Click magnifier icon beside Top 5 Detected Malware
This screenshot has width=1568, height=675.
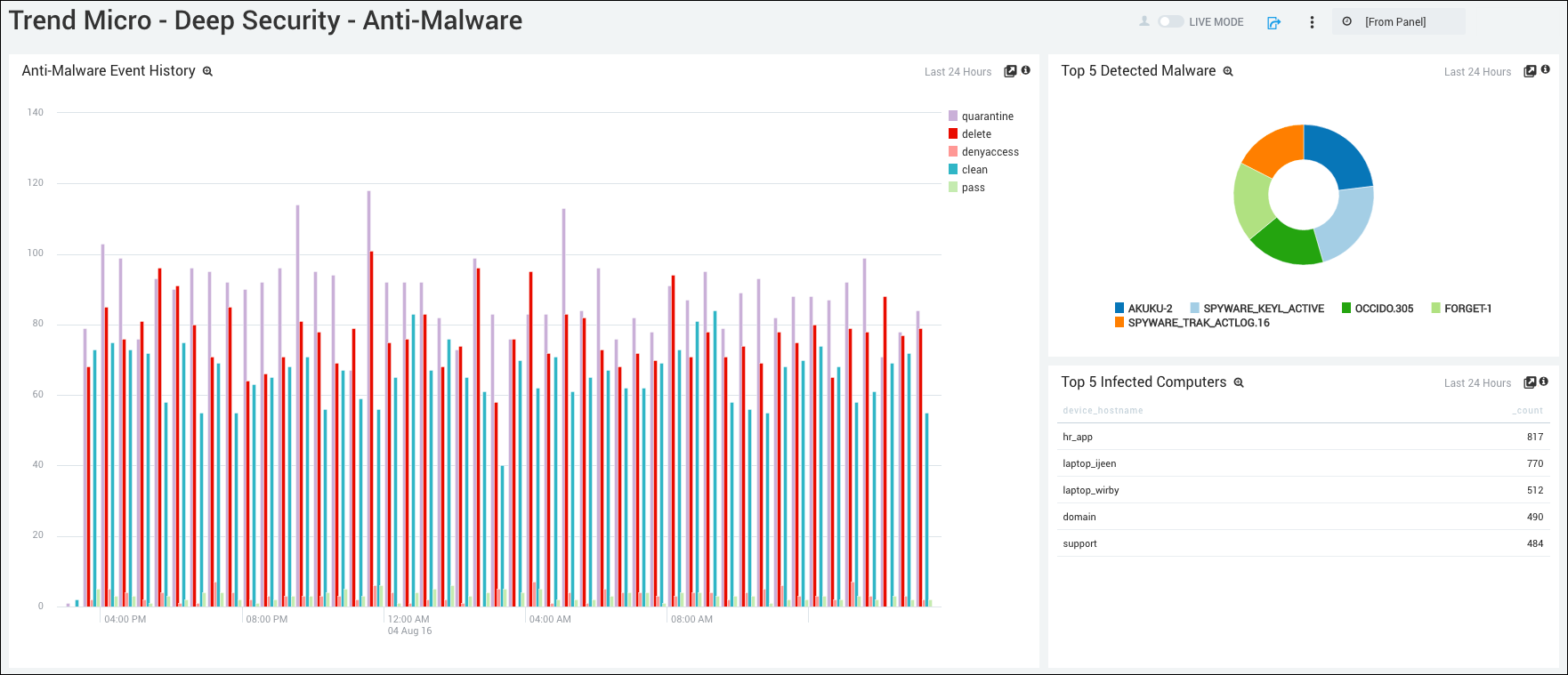pyautogui.click(x=1228, y=72)
